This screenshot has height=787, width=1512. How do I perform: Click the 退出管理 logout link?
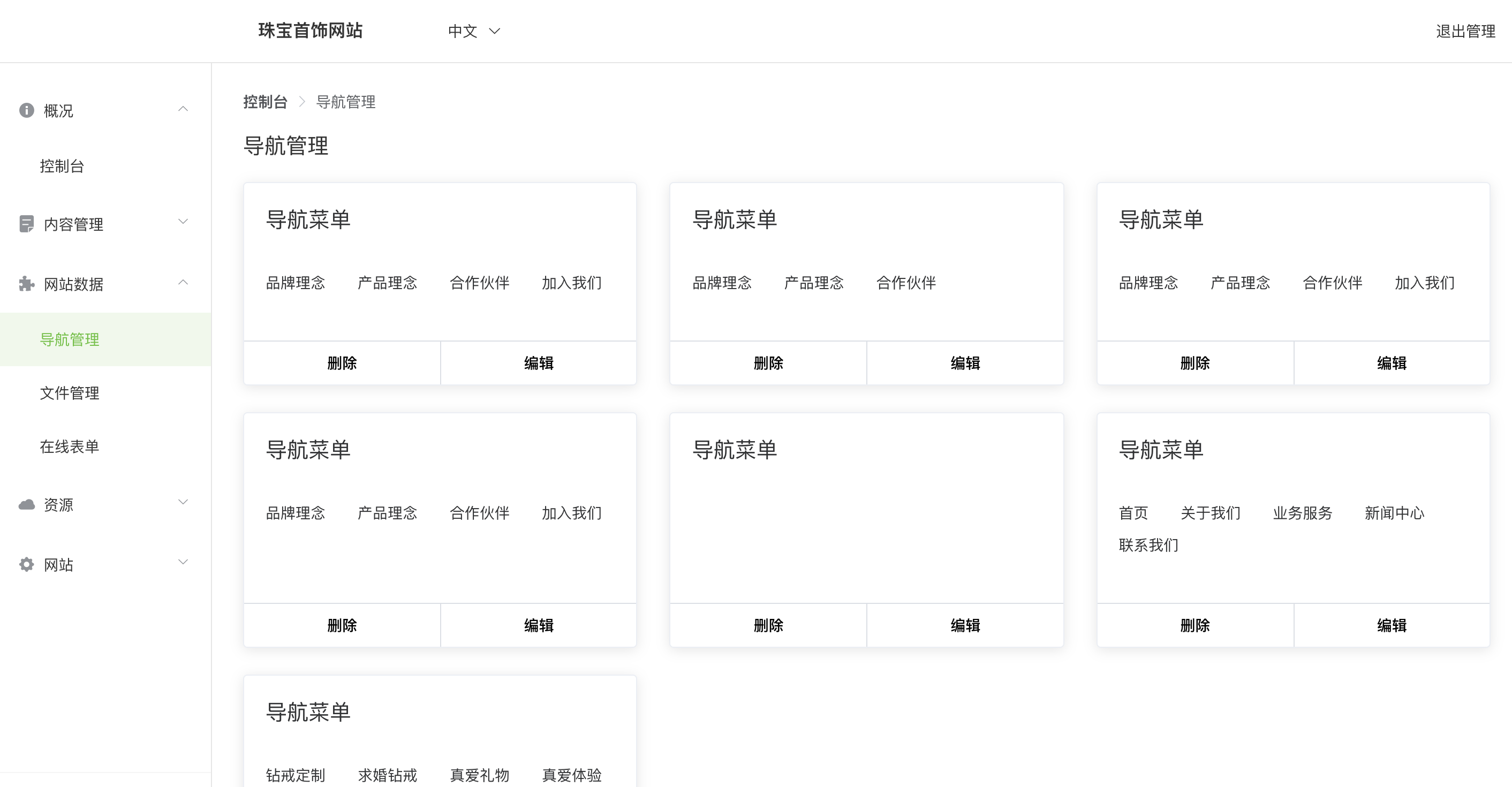click(x=1465, y=31)
